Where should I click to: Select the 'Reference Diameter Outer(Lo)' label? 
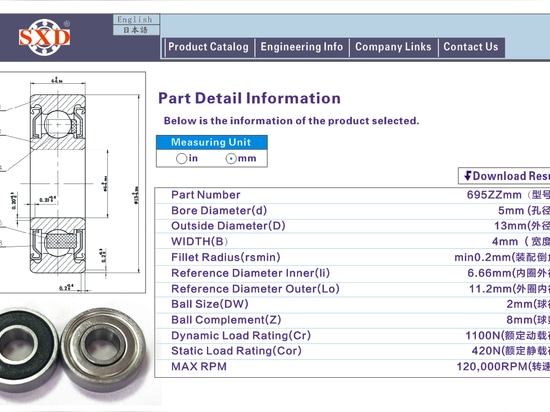255,289
